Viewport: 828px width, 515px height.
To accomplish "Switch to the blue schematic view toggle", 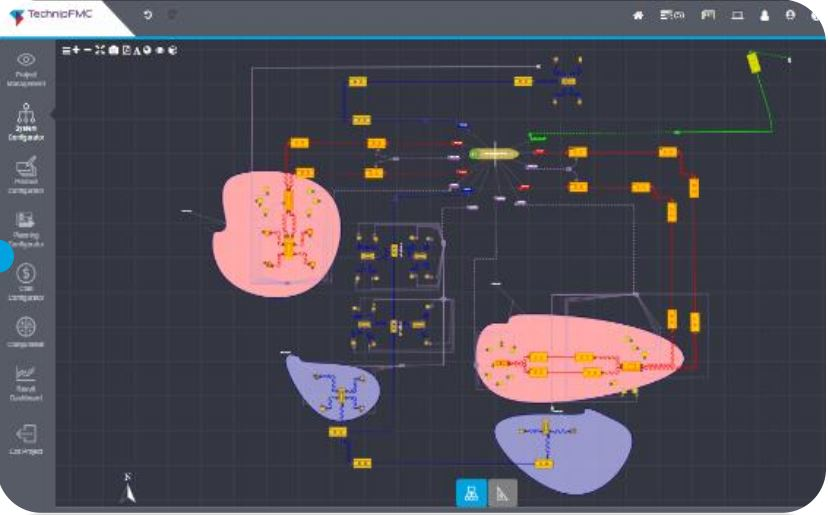I will [471, 493].
